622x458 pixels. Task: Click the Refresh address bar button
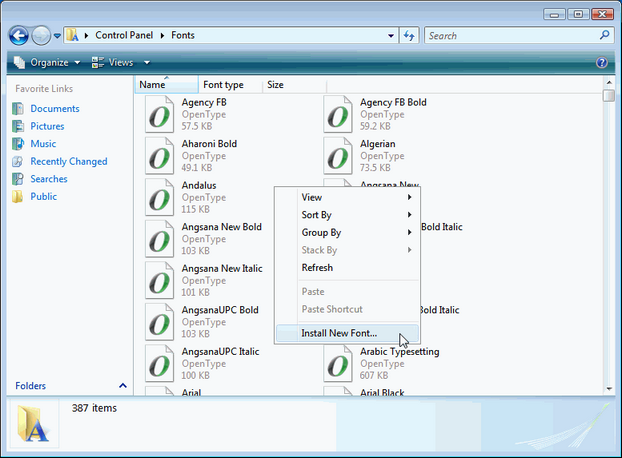(x=409, y=36)
